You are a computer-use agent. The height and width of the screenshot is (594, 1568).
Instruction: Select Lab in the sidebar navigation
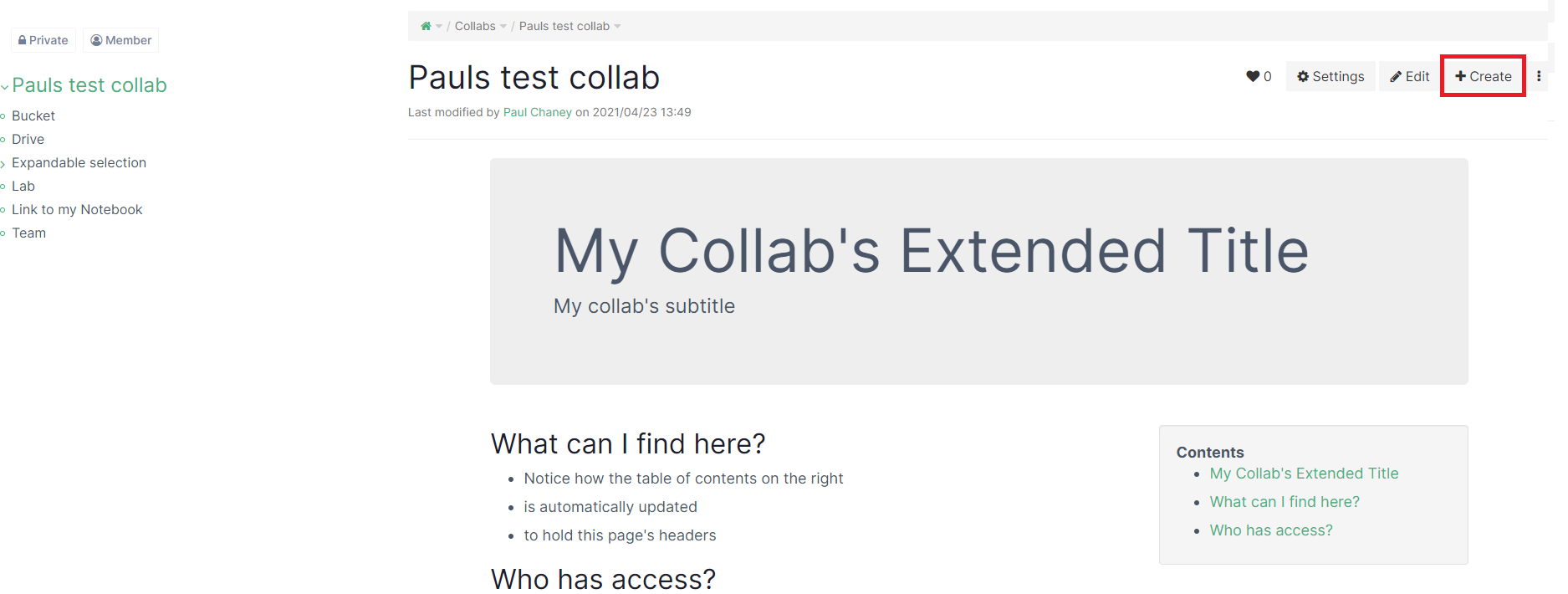[x=23, y=186]
